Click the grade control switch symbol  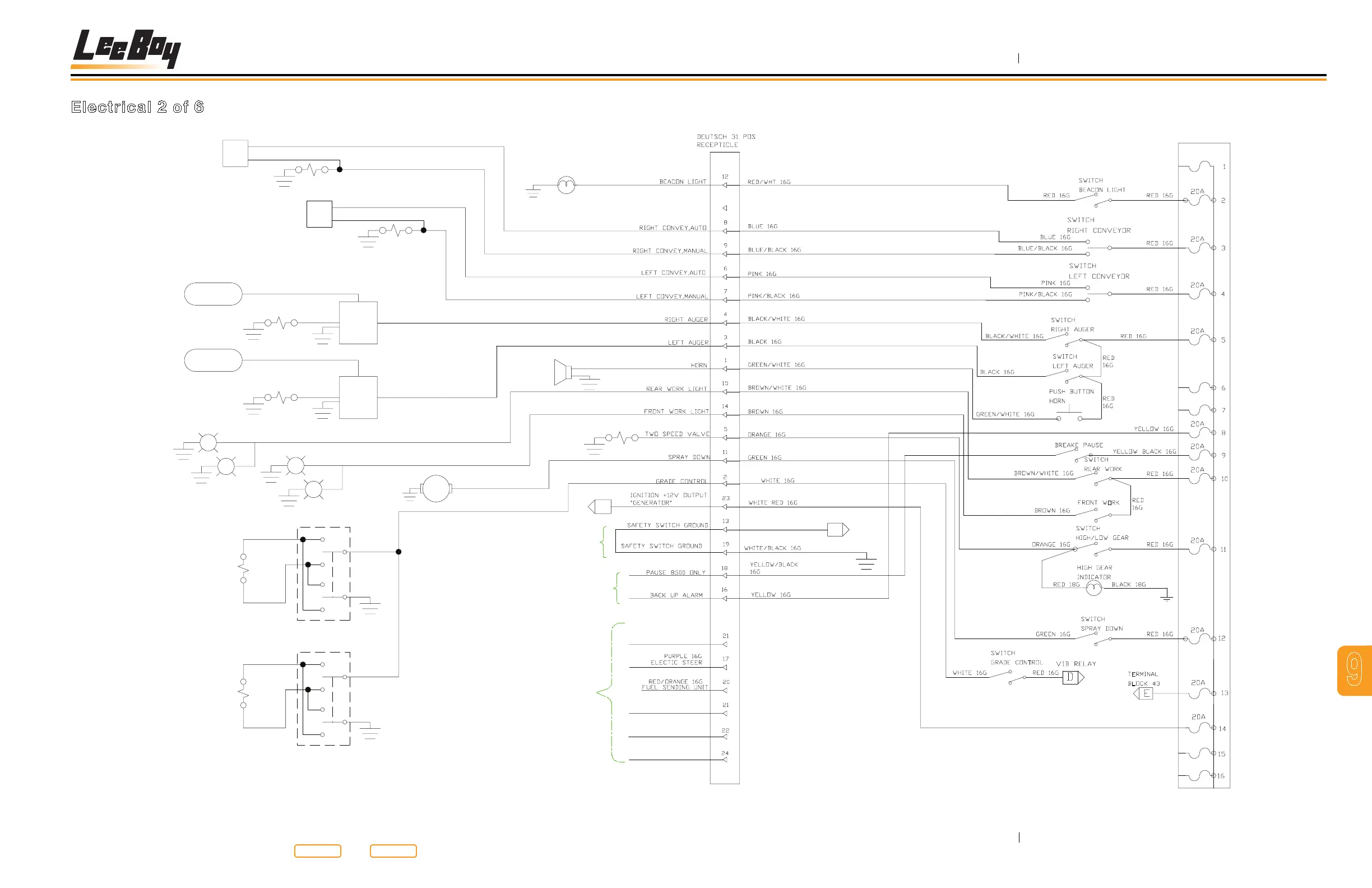(x=1017, y=677)
